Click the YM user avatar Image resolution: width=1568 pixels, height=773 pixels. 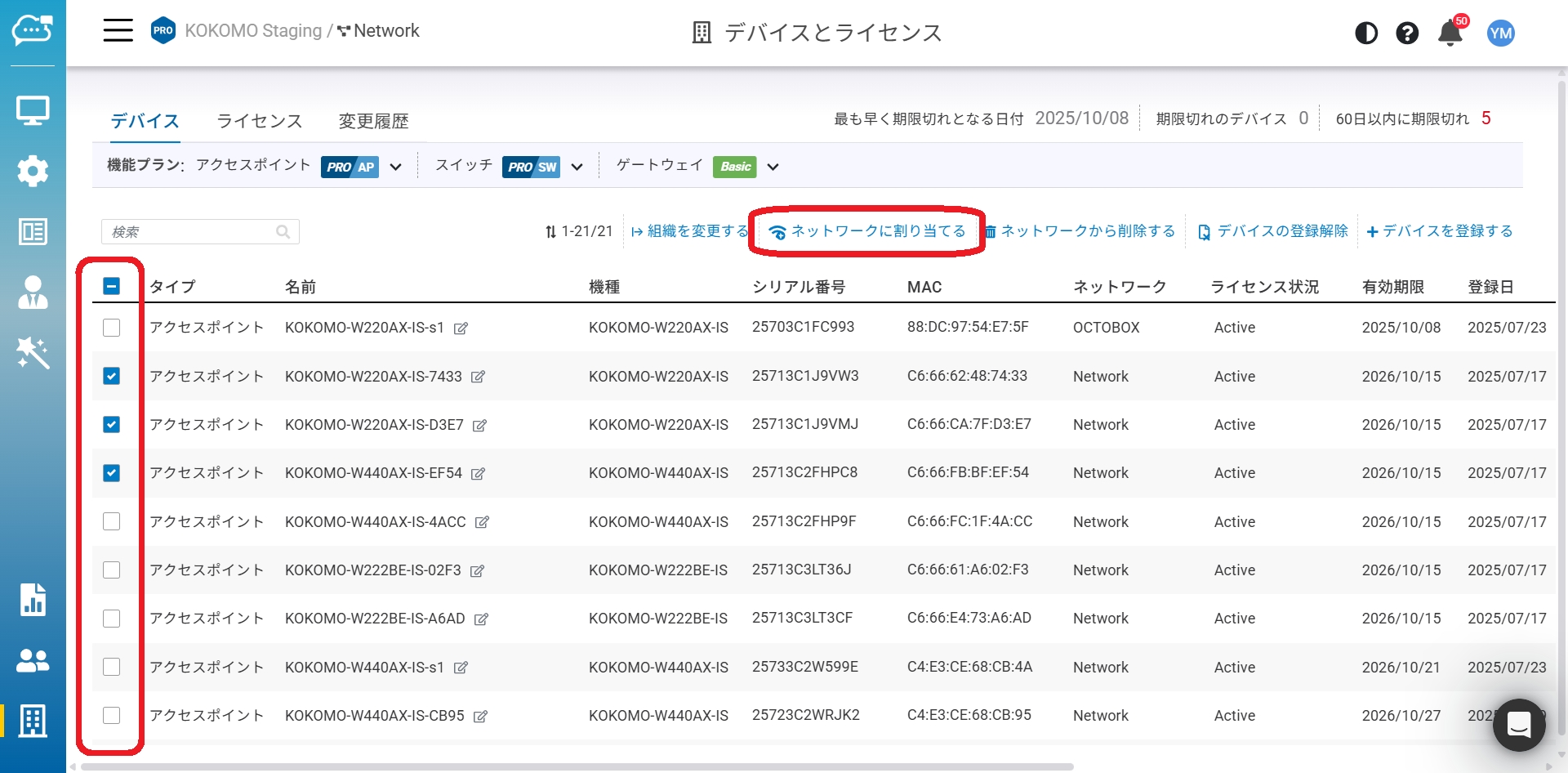click(1500, 33)
